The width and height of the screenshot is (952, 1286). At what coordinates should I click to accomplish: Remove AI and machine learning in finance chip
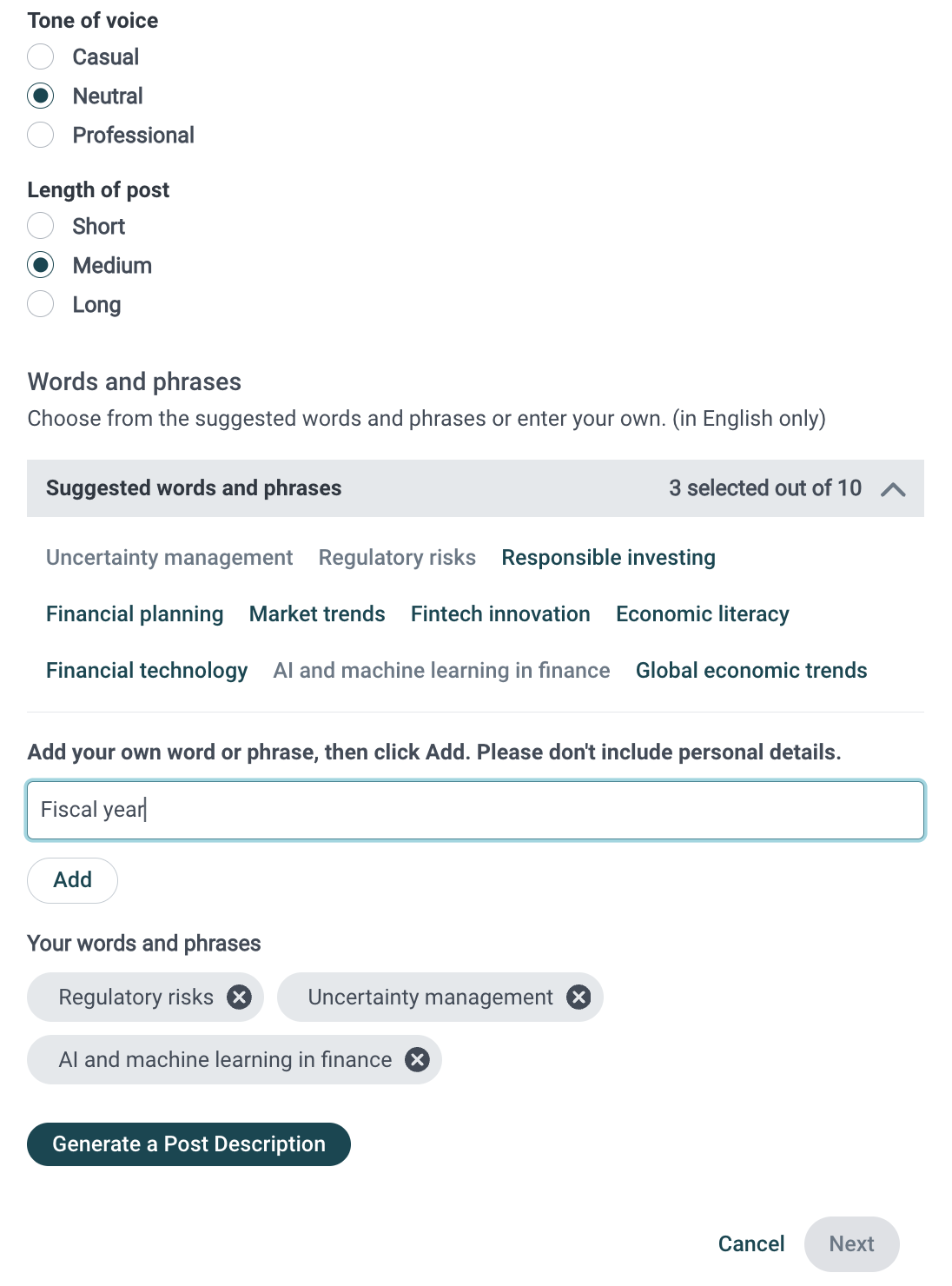click(418, 1059)
